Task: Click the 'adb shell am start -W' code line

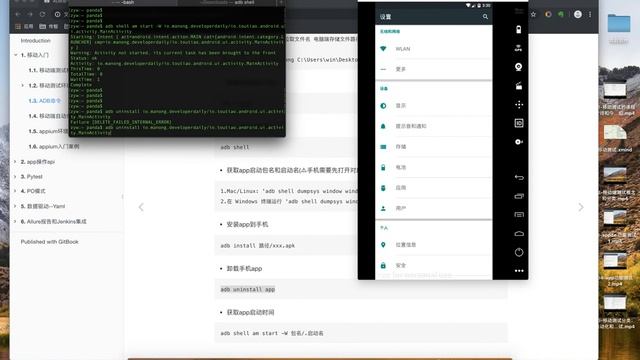Action: click(272, 333)
